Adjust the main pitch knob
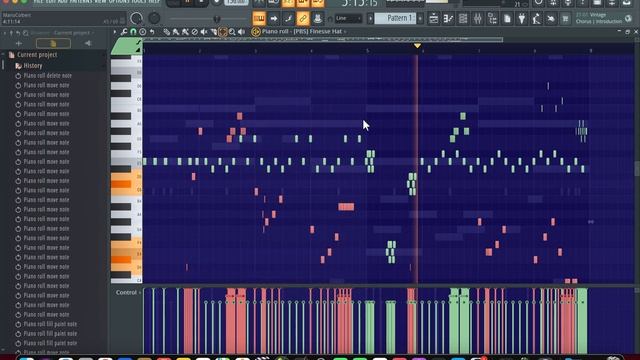 154,18
